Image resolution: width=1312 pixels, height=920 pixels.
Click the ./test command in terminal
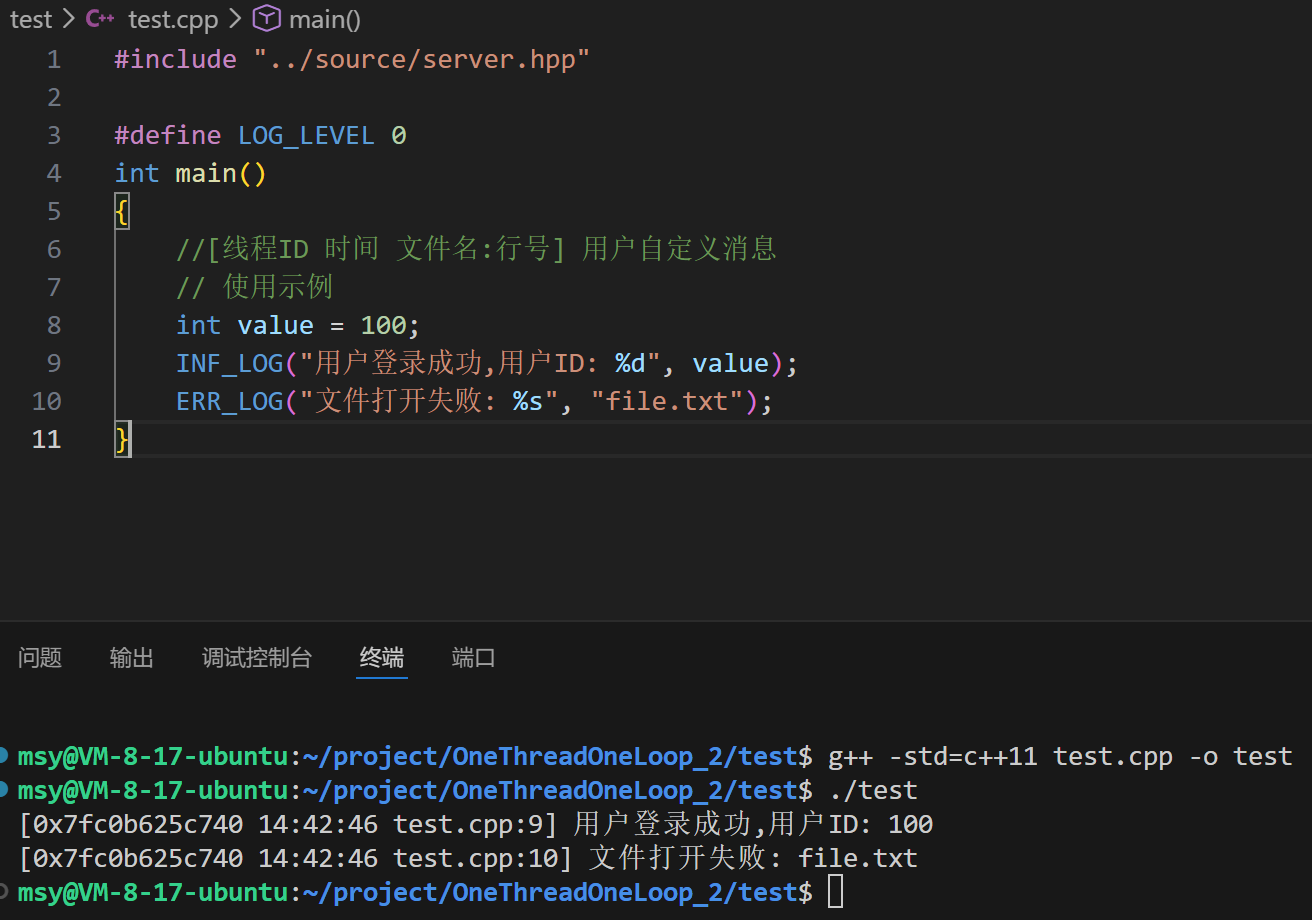tap(873, 791)
